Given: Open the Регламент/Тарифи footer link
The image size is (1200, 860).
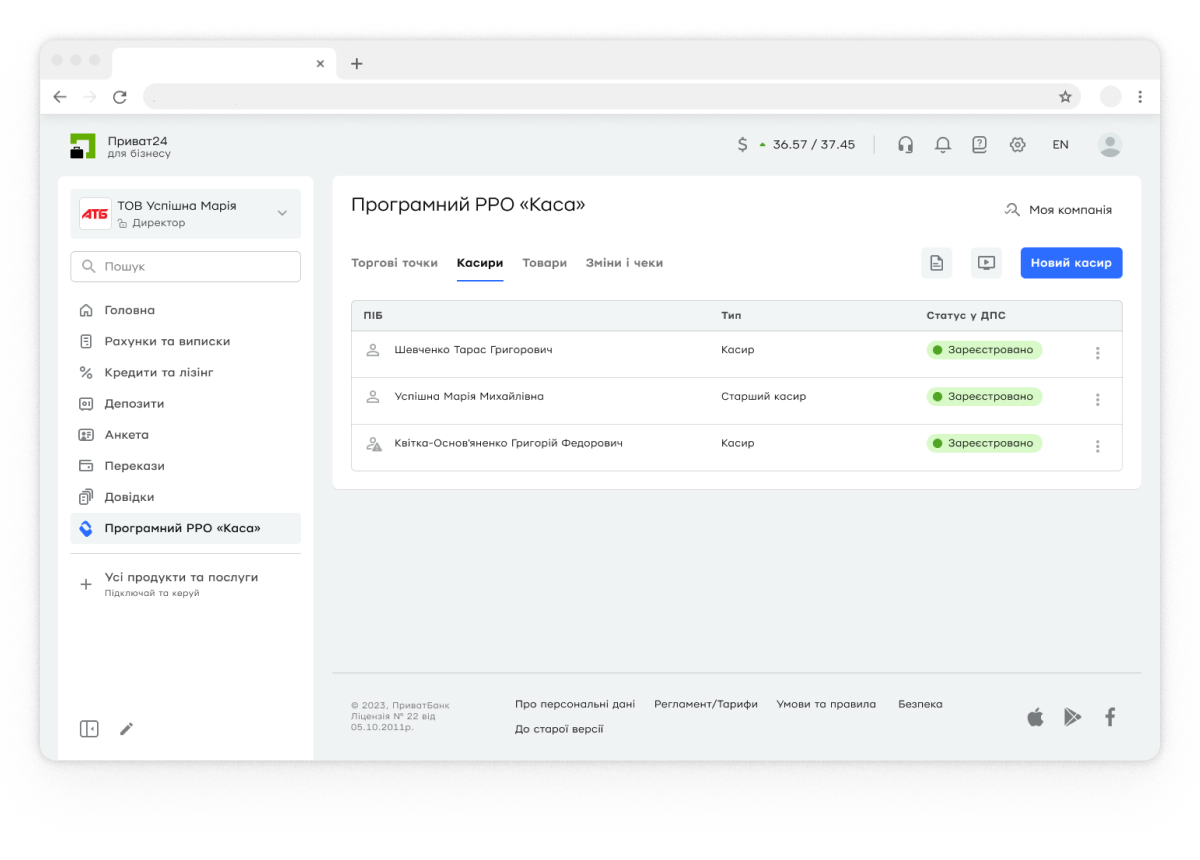Looking at the screenshot, I should point(705,704).
